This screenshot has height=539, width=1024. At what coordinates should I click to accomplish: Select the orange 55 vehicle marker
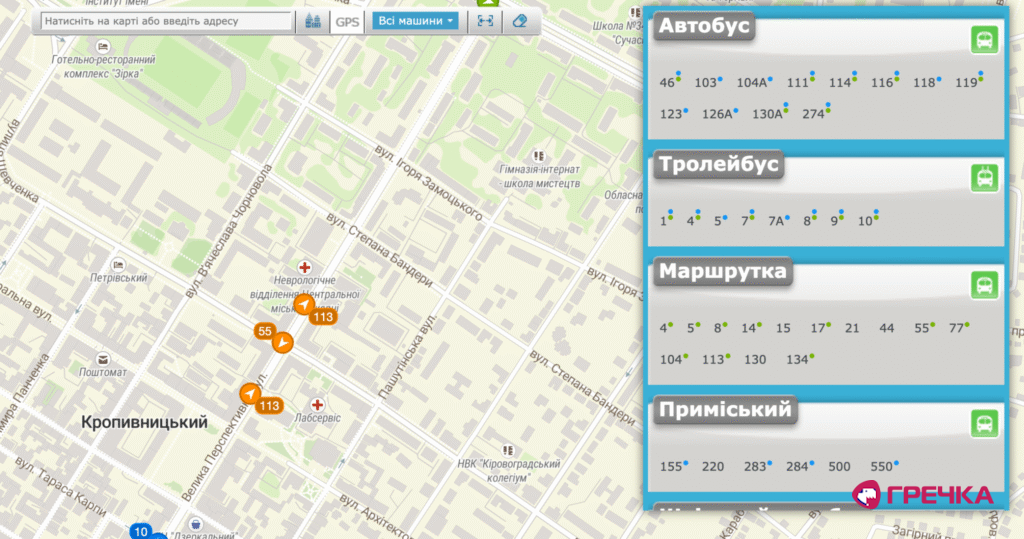coord(264,331)
